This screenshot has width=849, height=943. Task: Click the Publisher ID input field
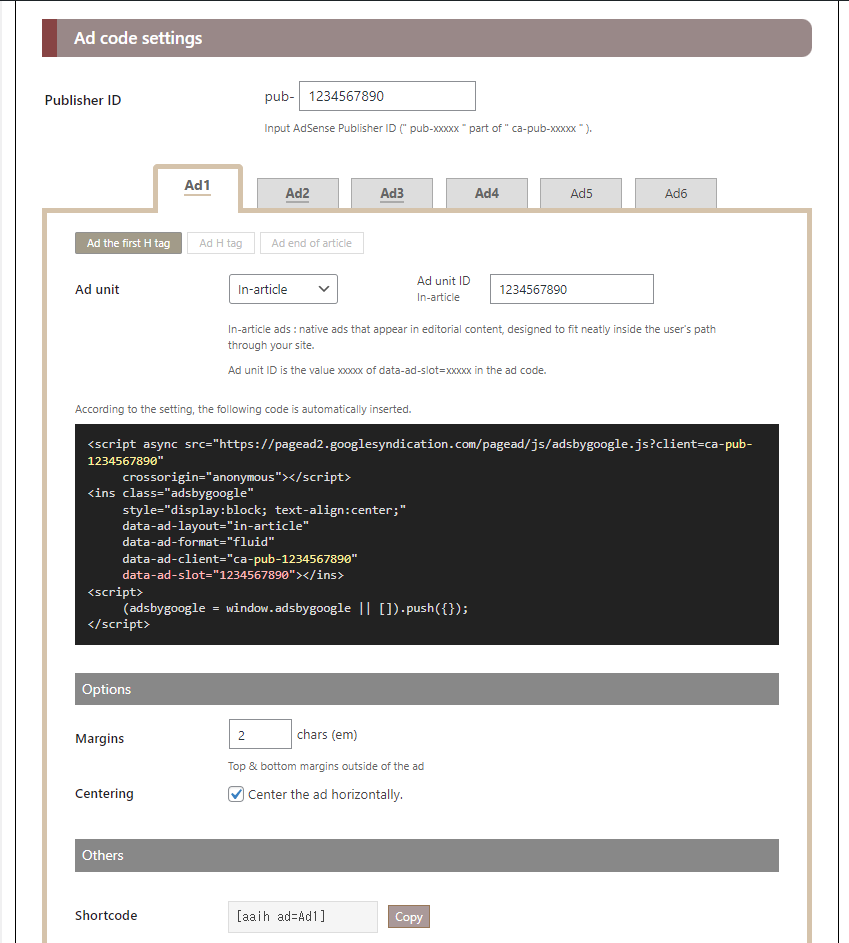tap(387, 96)
